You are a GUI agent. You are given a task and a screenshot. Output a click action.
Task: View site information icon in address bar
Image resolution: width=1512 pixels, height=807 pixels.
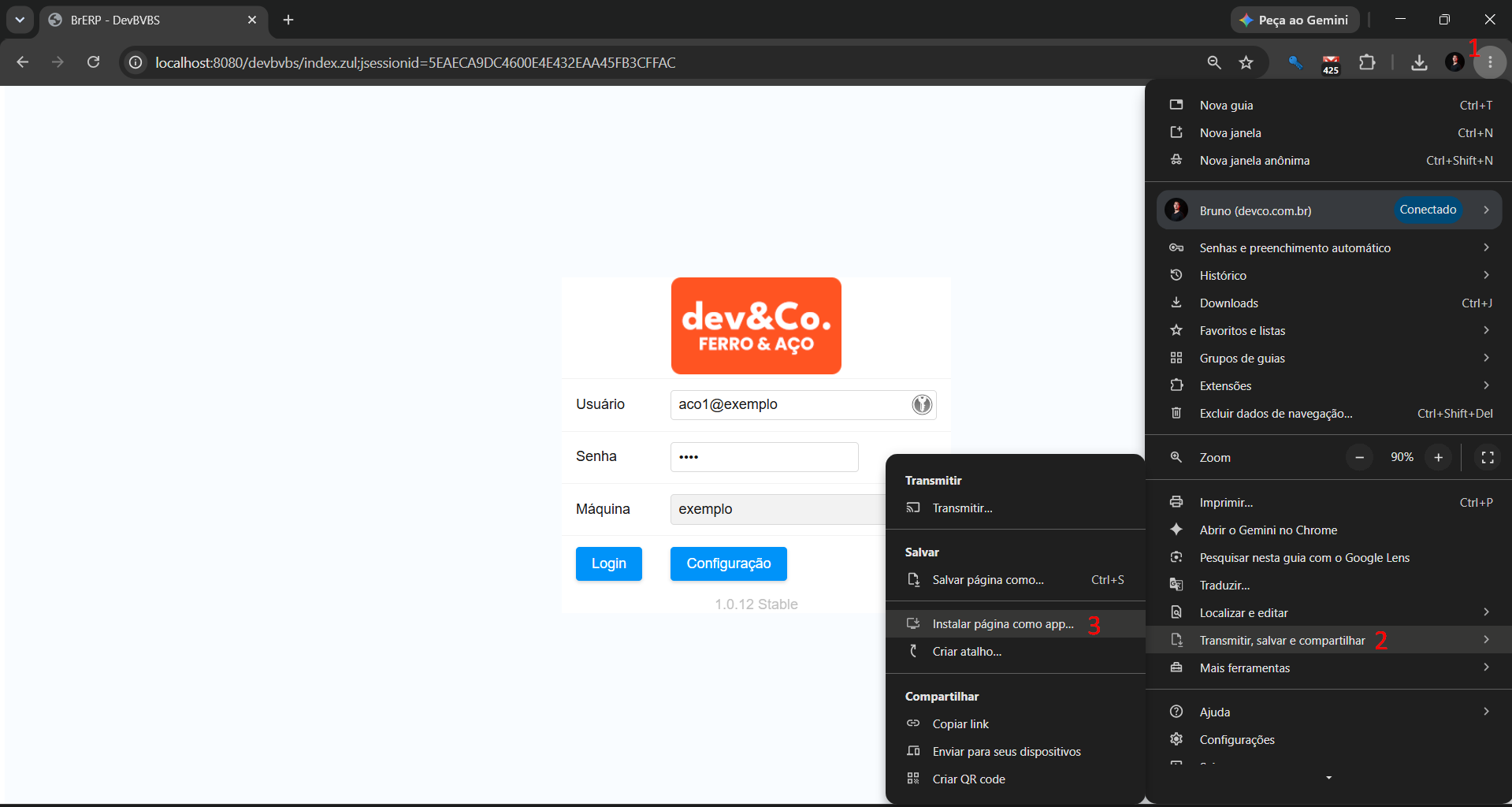tap(136, 62)
